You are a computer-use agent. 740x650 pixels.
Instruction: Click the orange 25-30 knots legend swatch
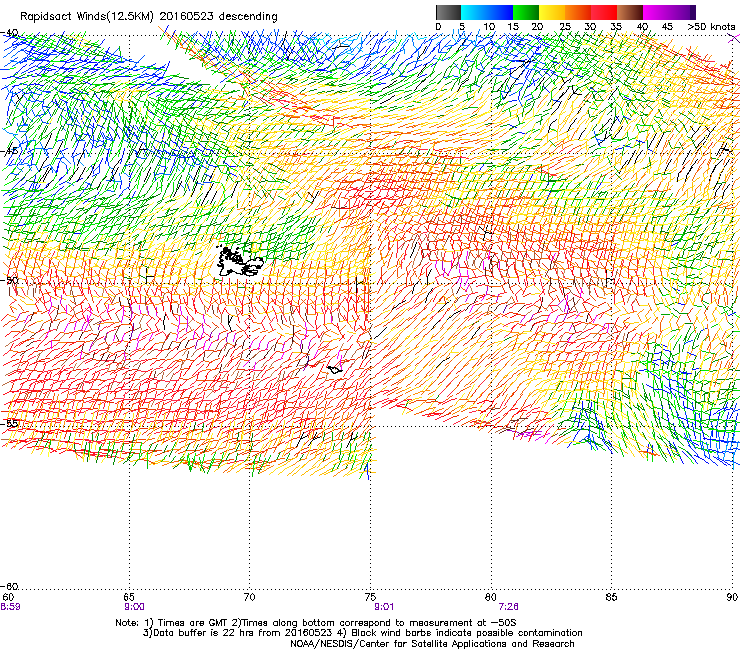click(578, 12)
